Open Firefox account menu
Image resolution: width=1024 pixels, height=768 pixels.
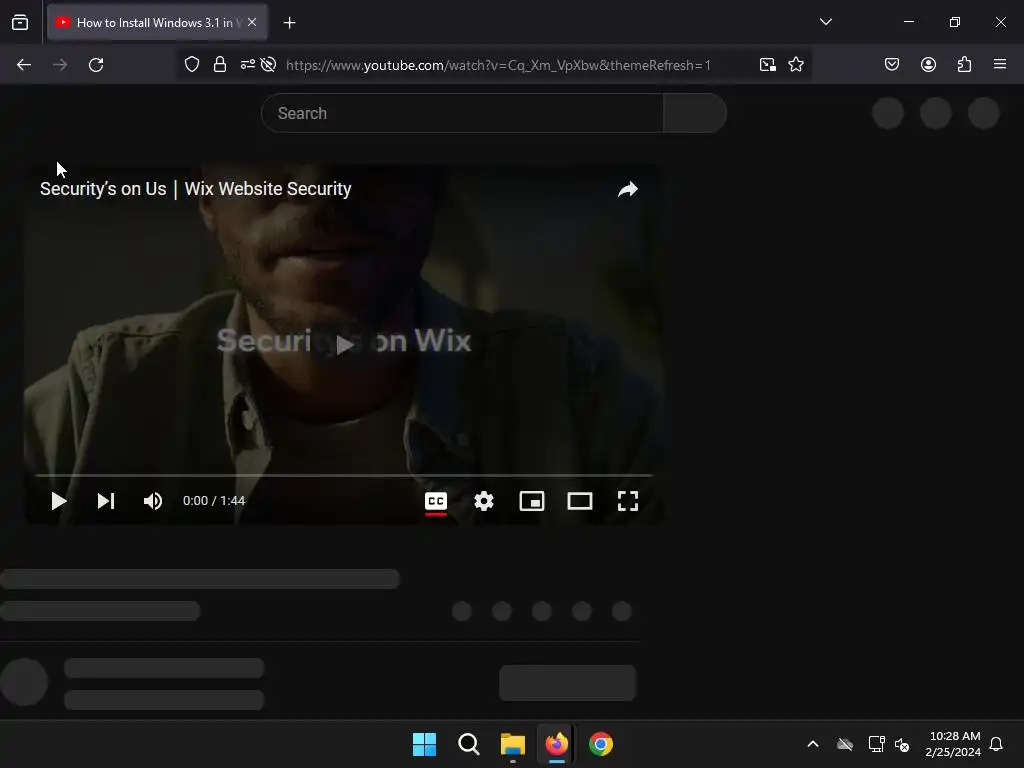[x=928, y=65]
